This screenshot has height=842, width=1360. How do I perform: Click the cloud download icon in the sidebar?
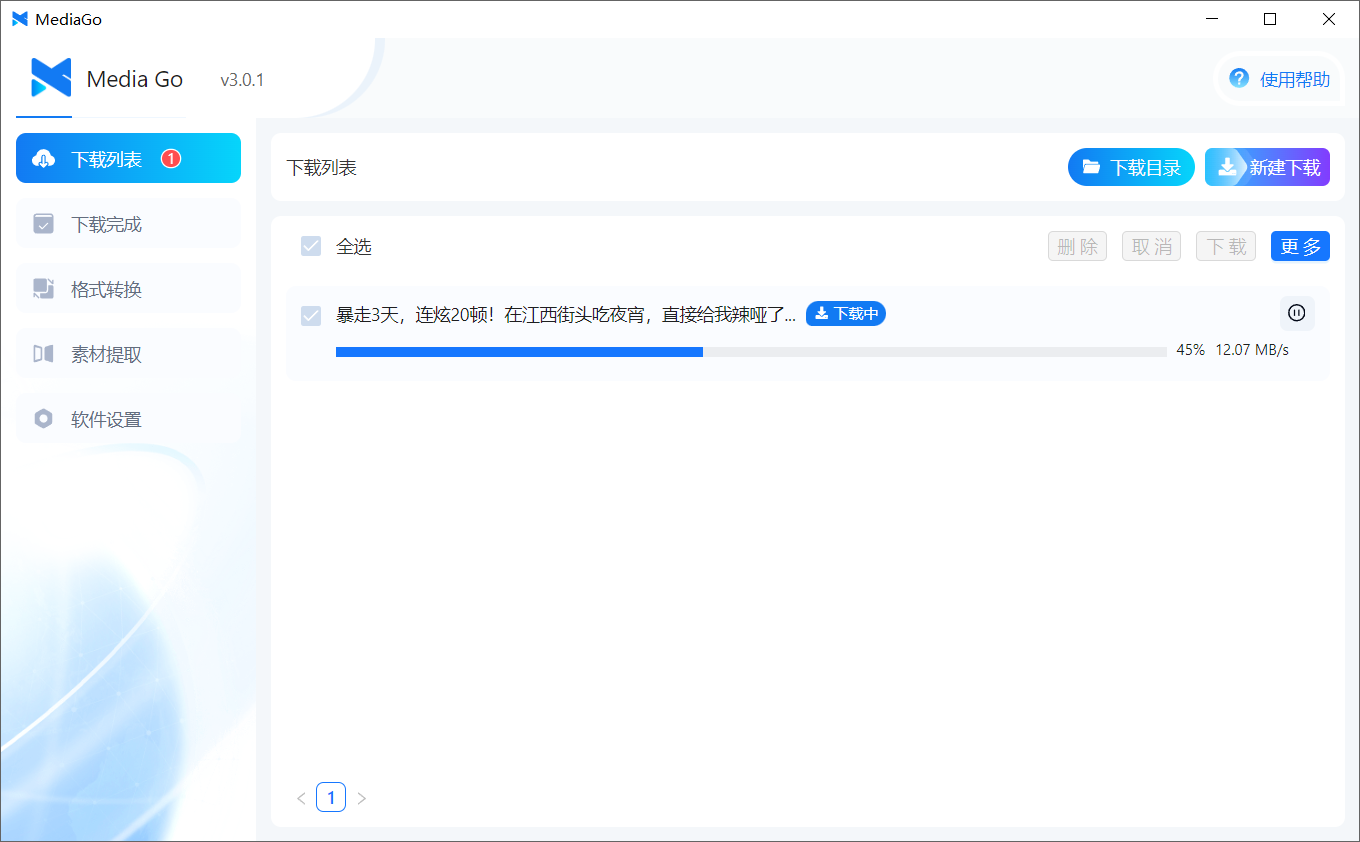click(43, 159)
